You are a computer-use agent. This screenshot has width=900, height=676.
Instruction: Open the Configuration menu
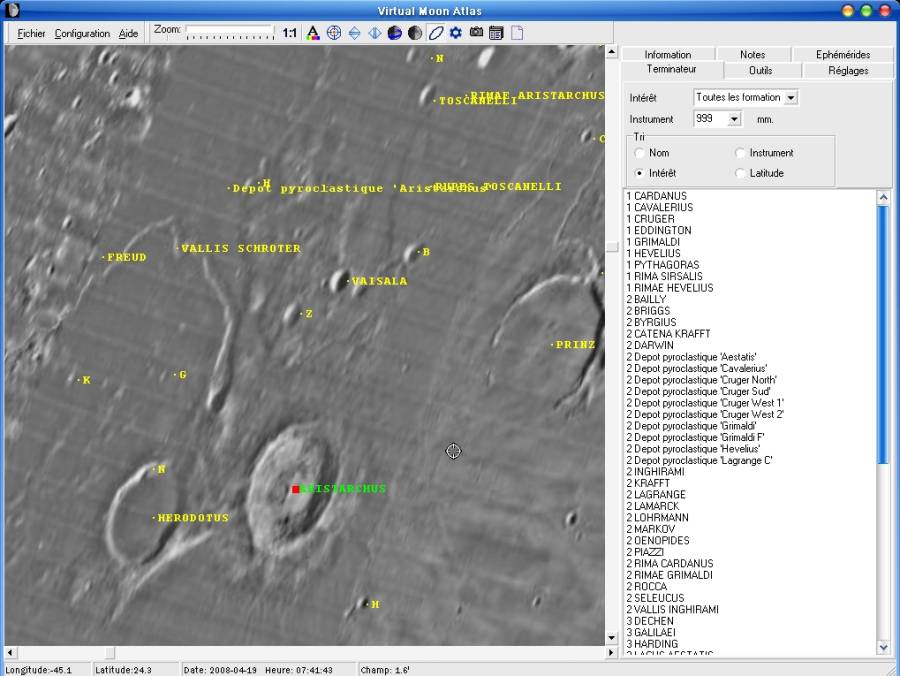pyautogui.click(x=82, y=33)
